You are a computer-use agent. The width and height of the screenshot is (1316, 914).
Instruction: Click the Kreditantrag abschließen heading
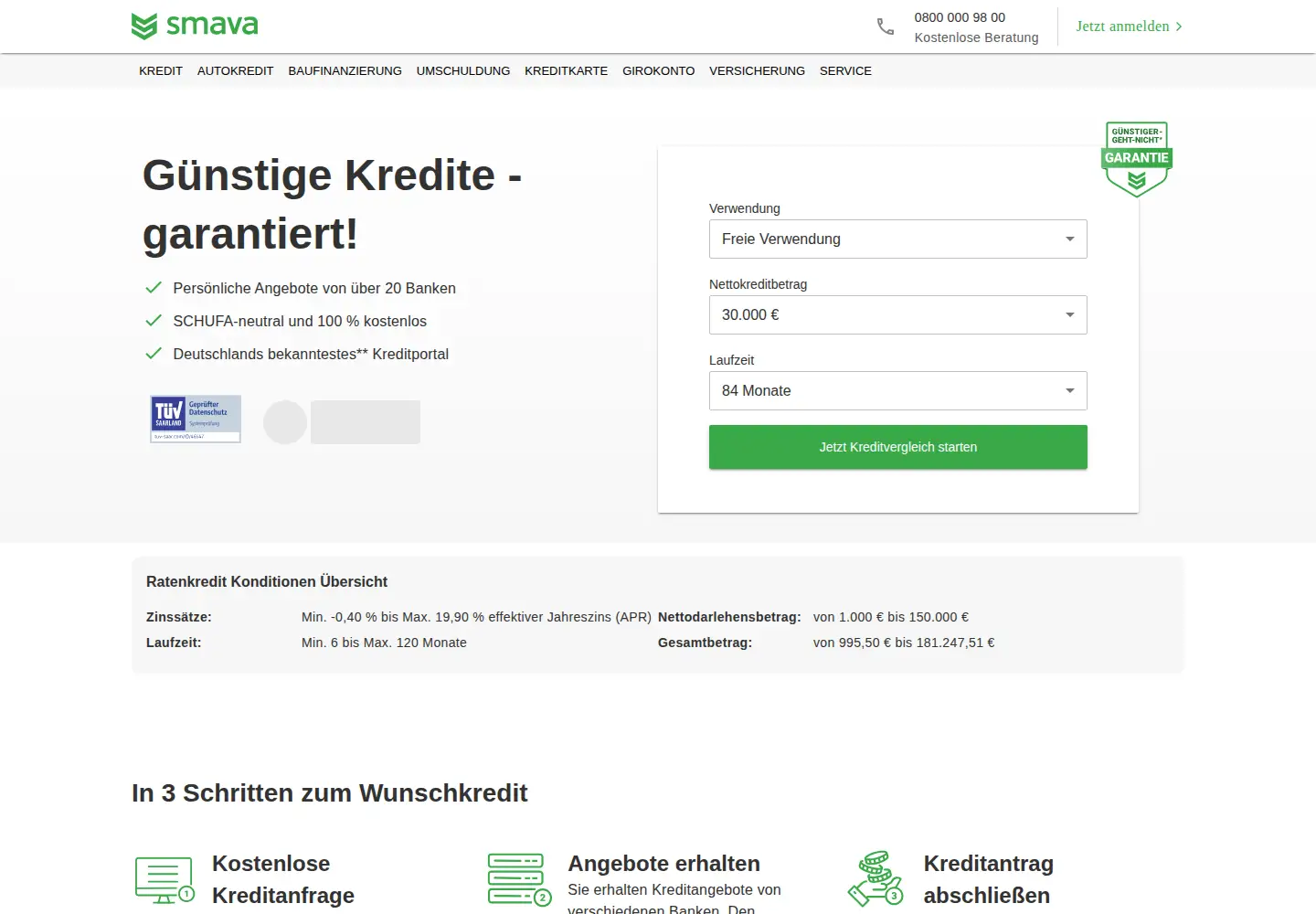coord(989,879)
